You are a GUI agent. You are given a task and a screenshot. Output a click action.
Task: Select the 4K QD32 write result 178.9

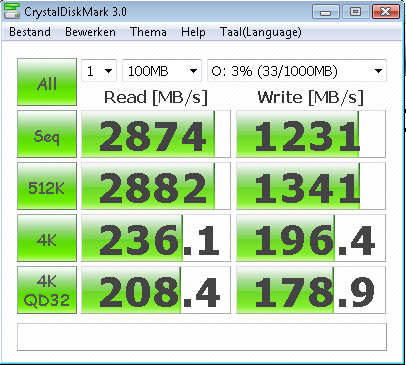click(311, 290)
